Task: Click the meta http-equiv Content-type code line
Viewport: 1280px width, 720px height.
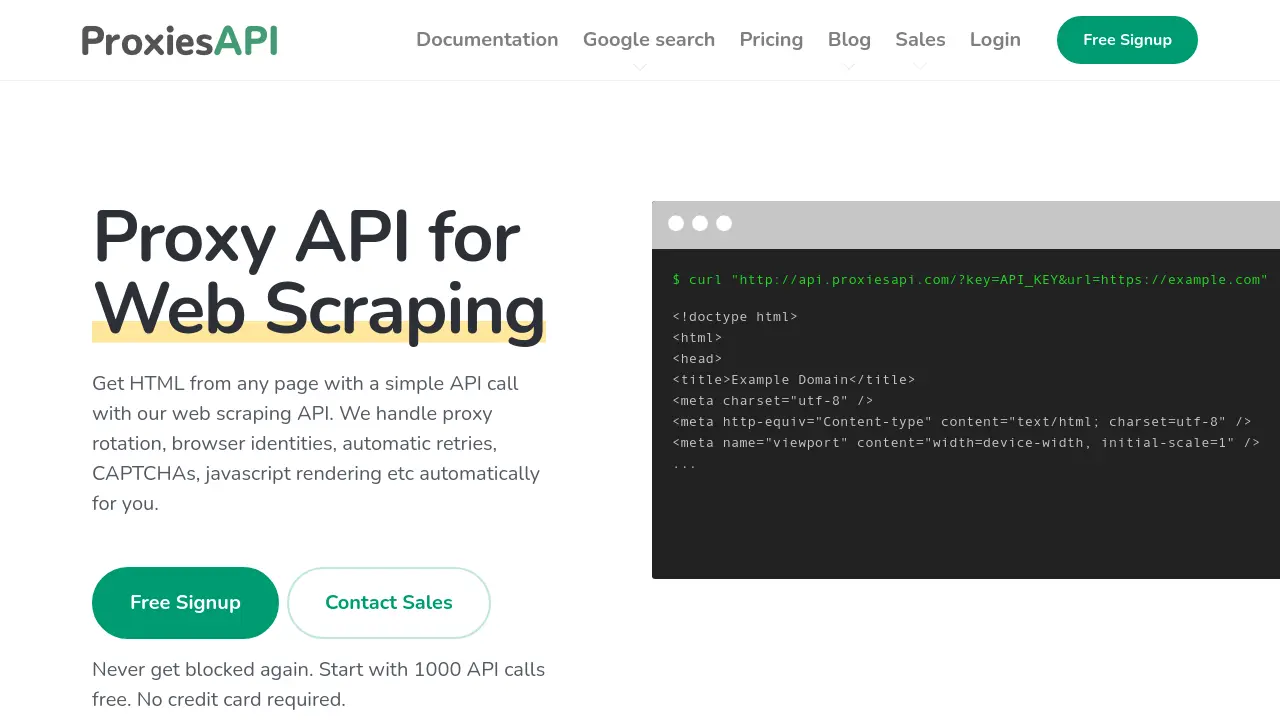Action: 962,422
